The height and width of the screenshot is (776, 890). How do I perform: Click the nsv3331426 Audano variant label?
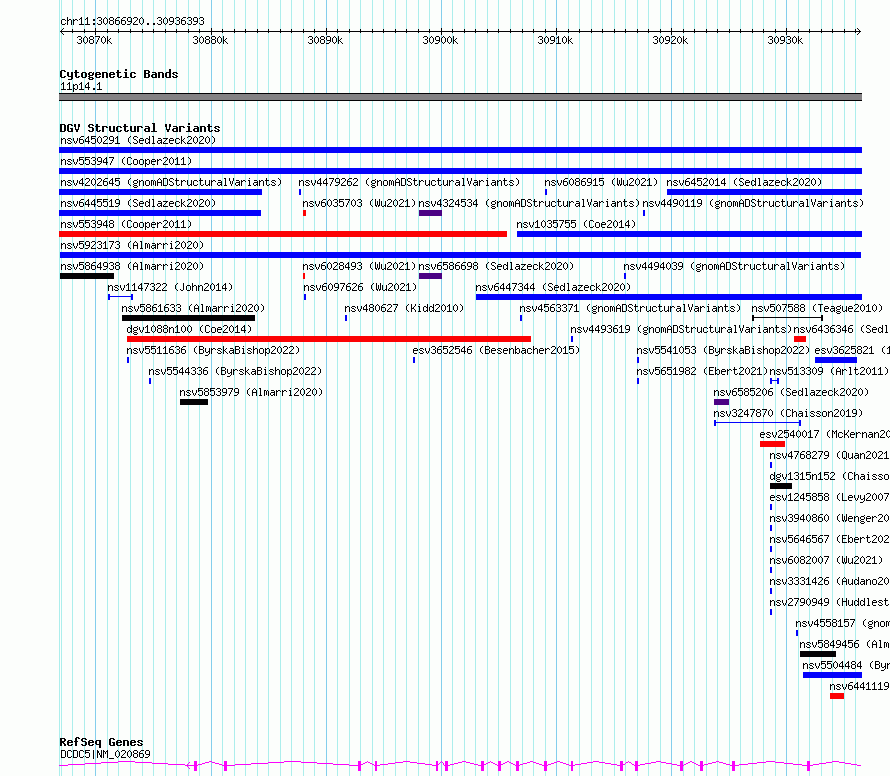[829, 581]
